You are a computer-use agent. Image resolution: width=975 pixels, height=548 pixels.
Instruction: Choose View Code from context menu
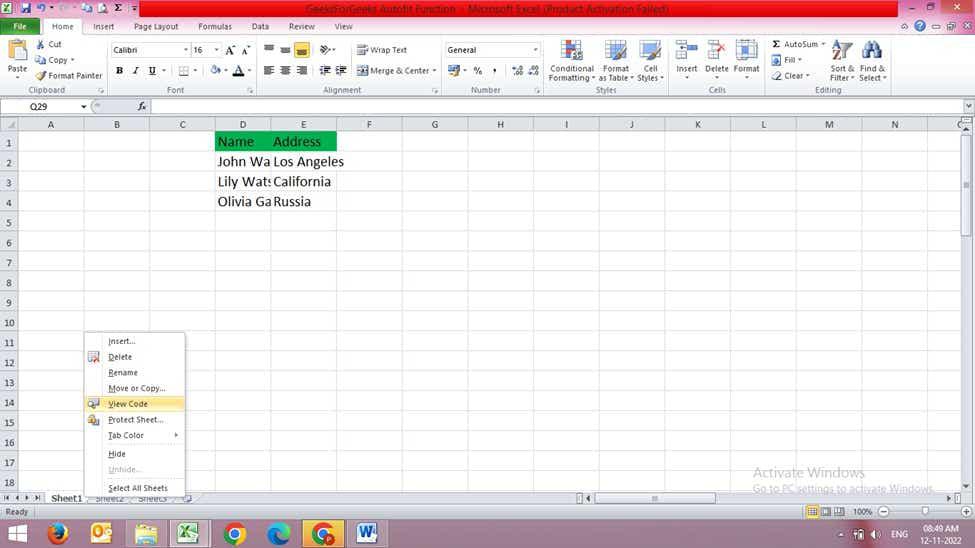tap(134, 404)
